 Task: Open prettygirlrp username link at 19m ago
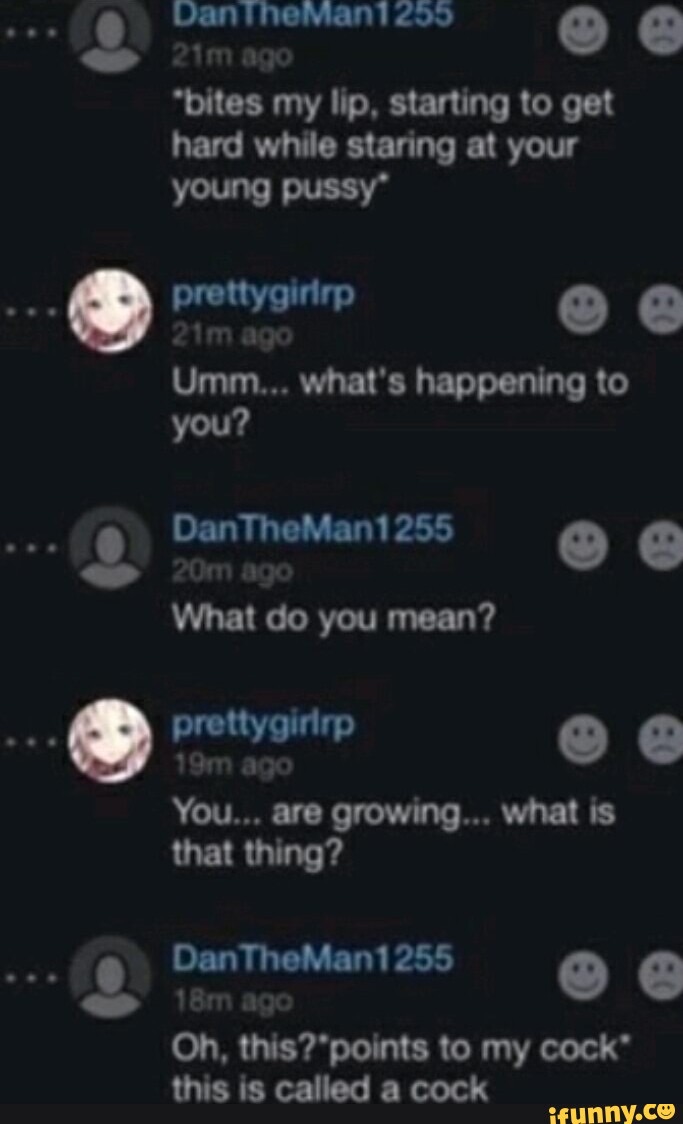tap(263, 726)
